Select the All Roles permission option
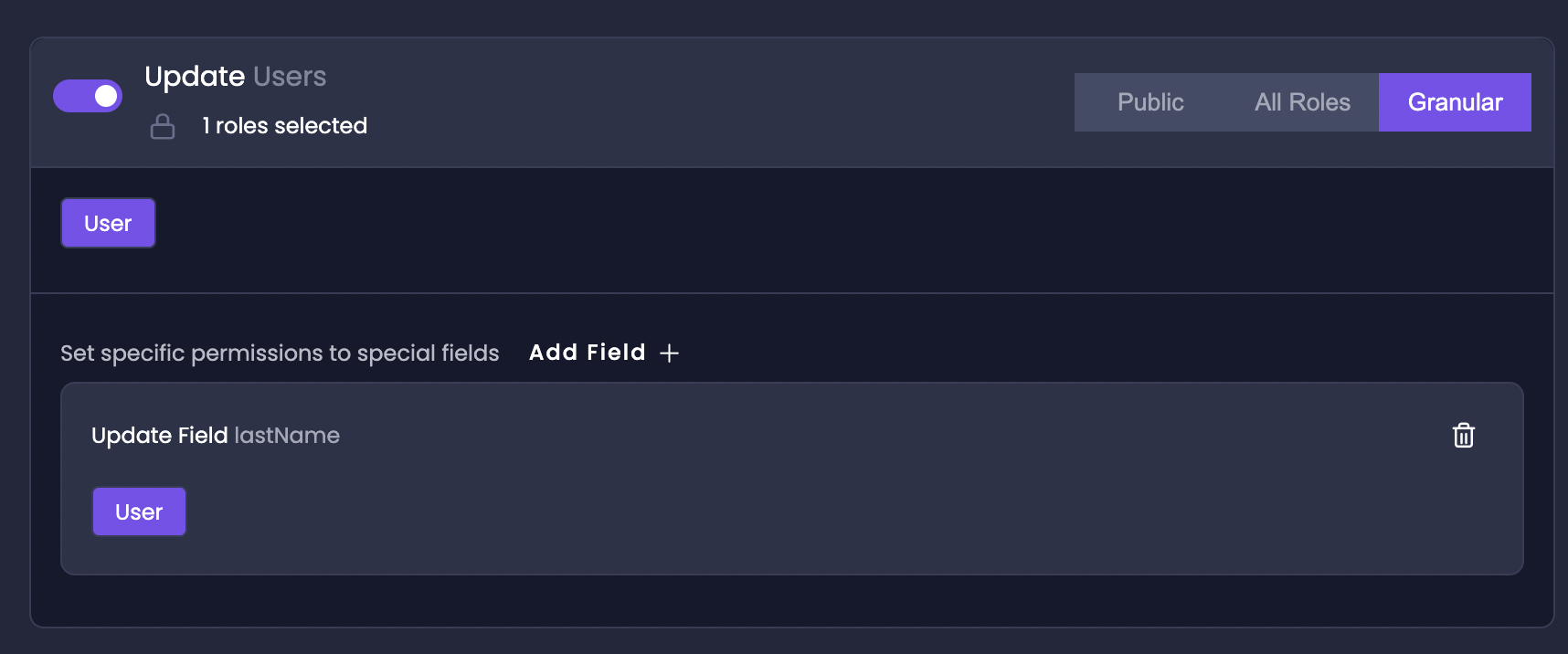The height and width of the screenshot is (654, 1568). pos(1303,102)
